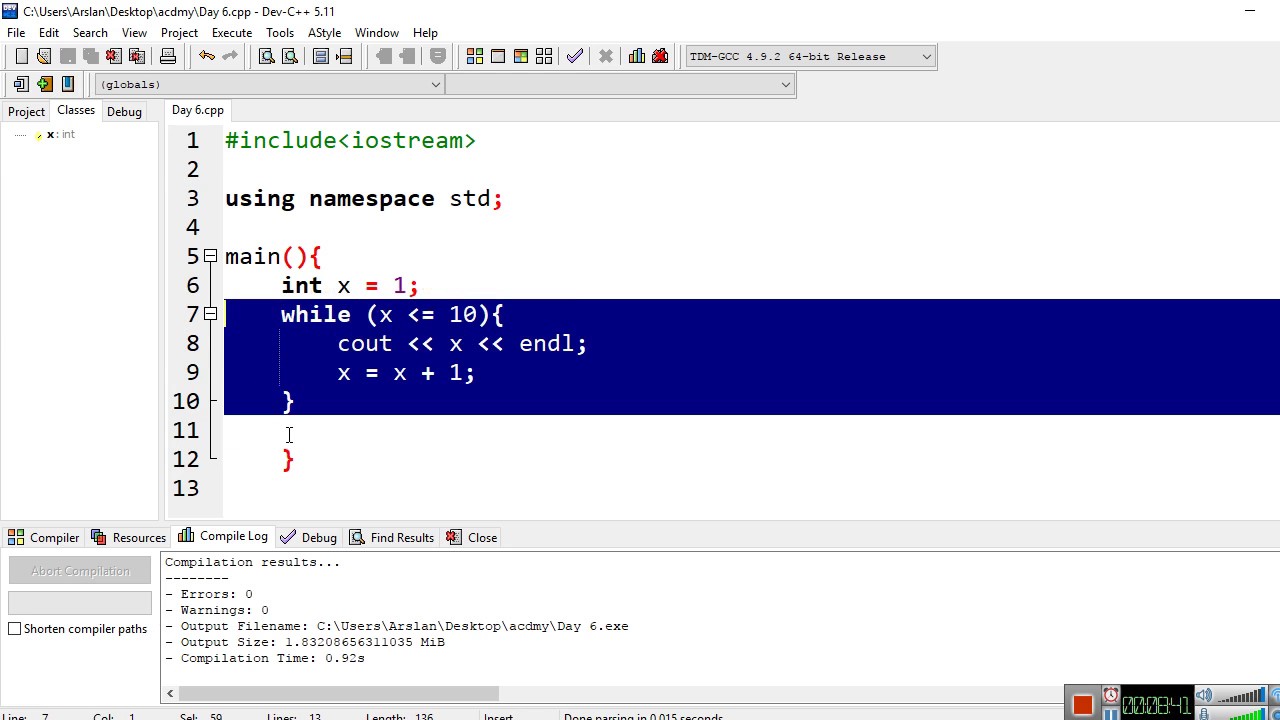
Task: Compile using the four-color squares icon
Action: [475, 57]
